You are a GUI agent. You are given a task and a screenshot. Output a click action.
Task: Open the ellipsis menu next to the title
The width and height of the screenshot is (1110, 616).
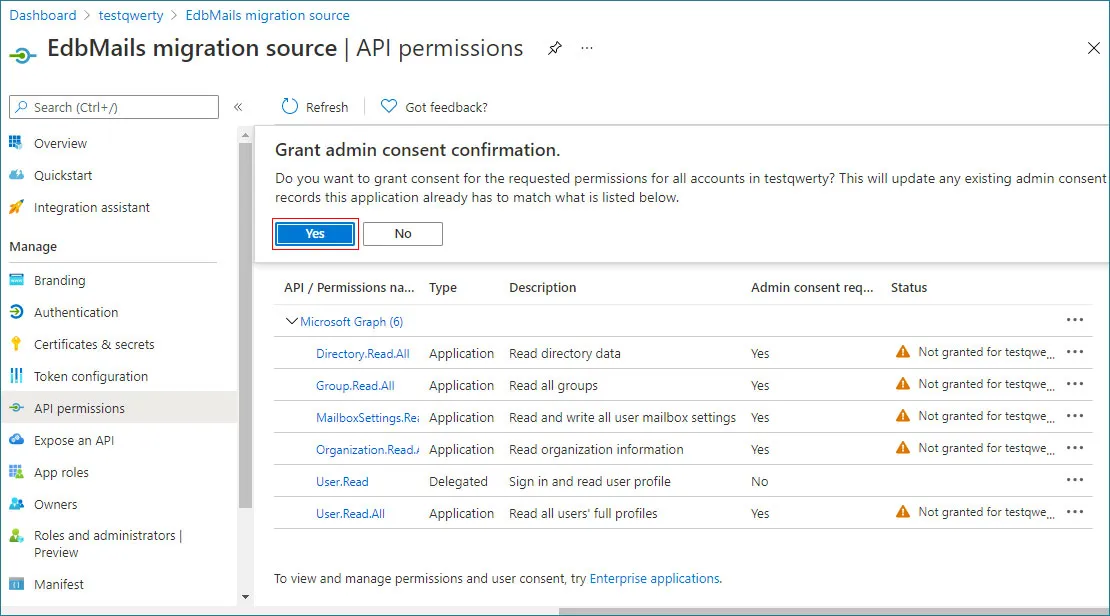click(587, 48)
